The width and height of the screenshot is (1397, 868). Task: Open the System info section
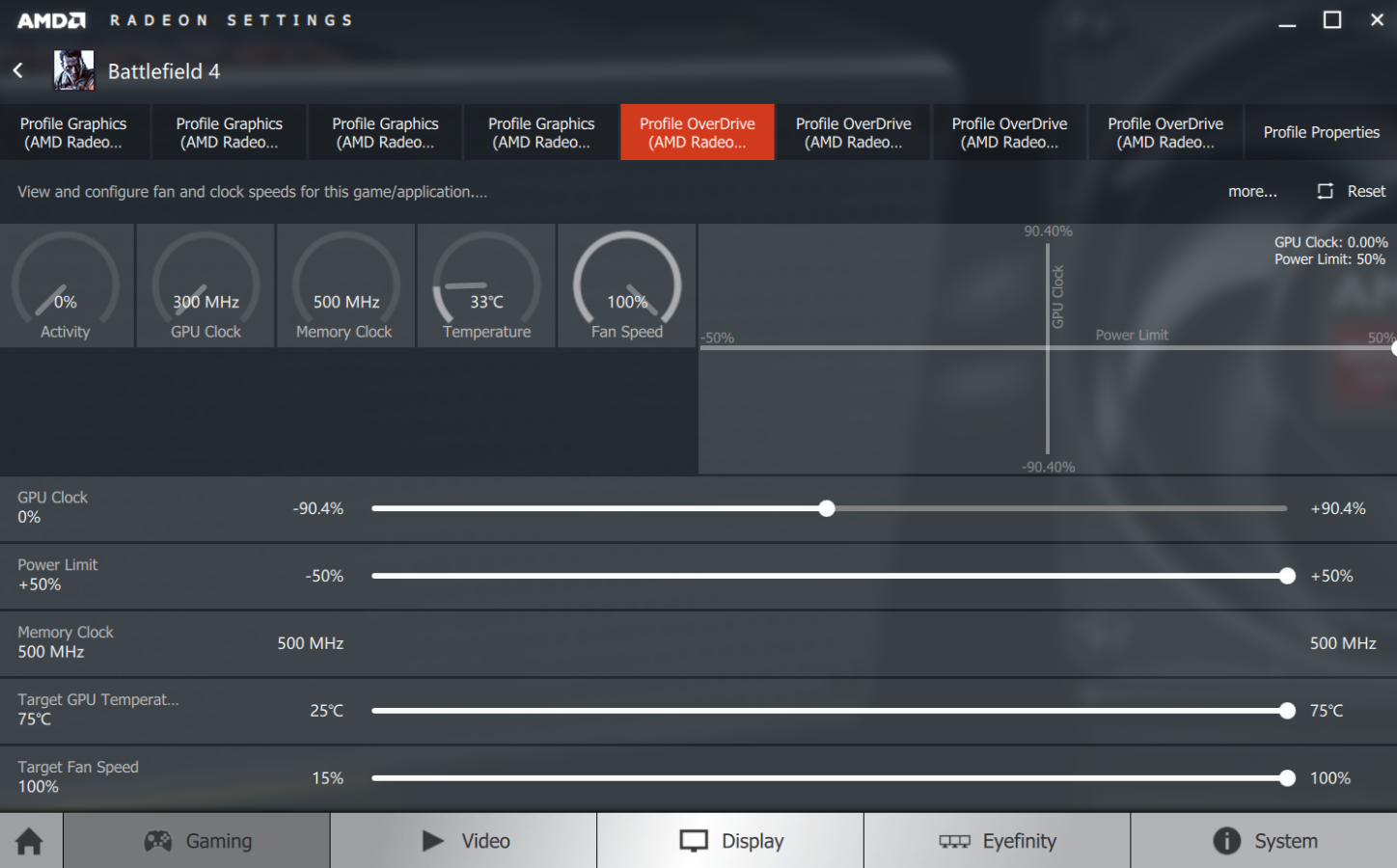(x=1264, y=841)
